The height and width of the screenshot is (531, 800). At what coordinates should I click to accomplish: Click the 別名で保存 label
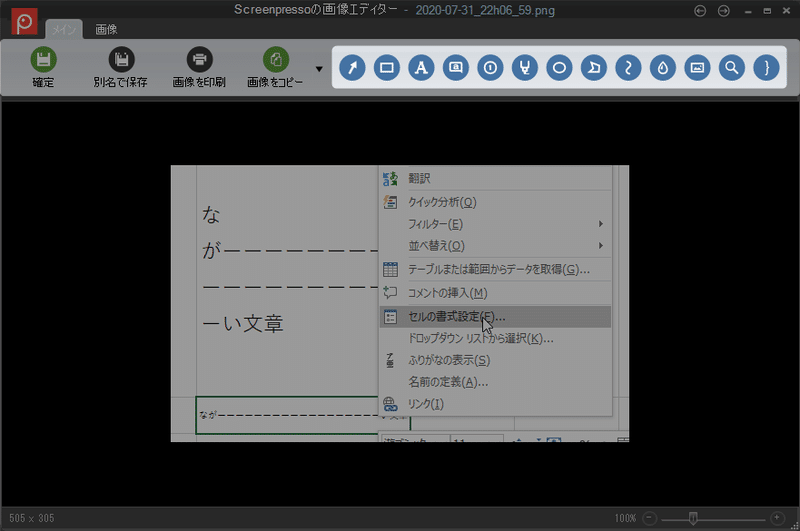[x=120, y=82]
